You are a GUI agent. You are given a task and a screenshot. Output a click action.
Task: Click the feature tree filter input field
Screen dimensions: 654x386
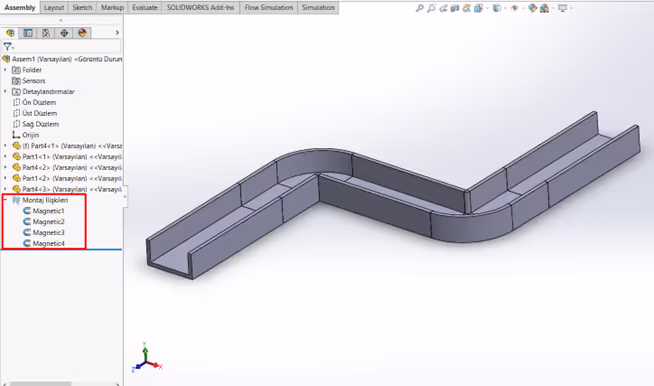(x=67, y=46)
